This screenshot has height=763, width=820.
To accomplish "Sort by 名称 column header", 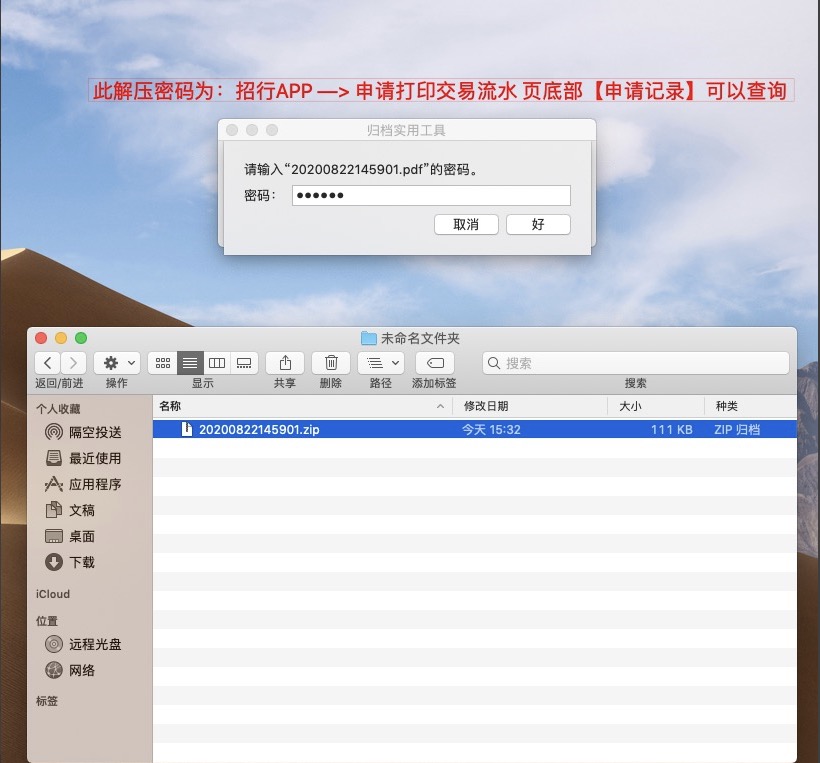I will (x=302, y=406).
